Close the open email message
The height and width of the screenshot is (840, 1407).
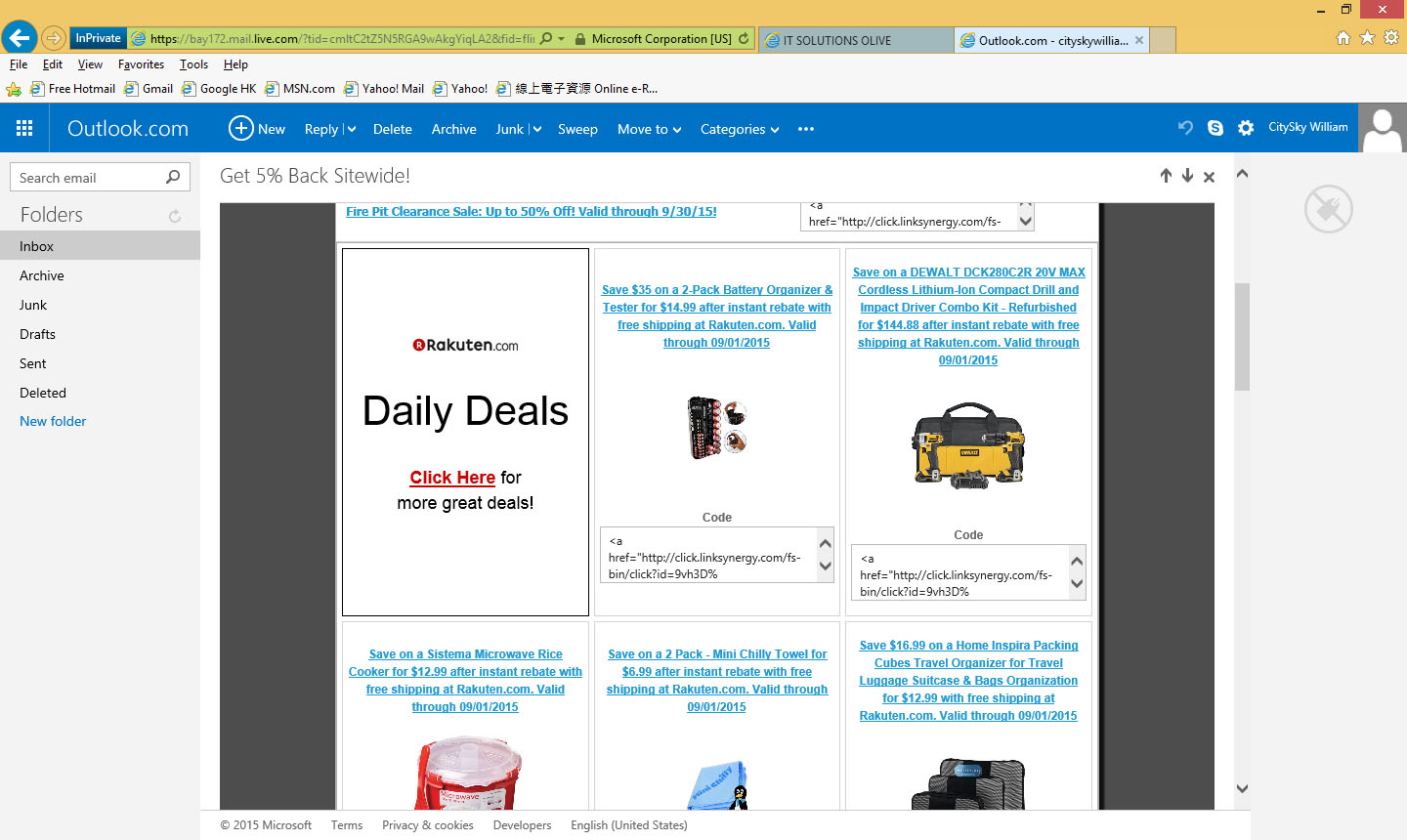point(1209,177)
